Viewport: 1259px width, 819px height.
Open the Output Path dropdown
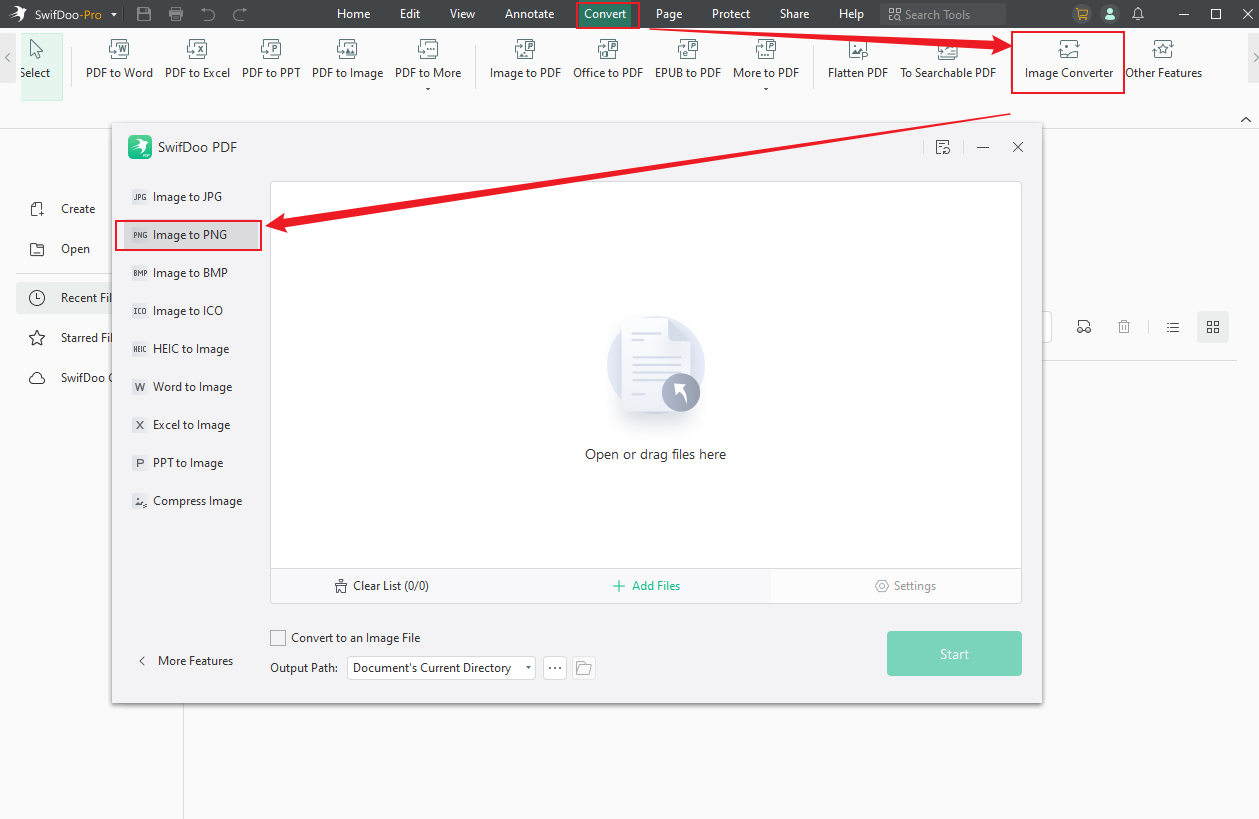point(440,667)
